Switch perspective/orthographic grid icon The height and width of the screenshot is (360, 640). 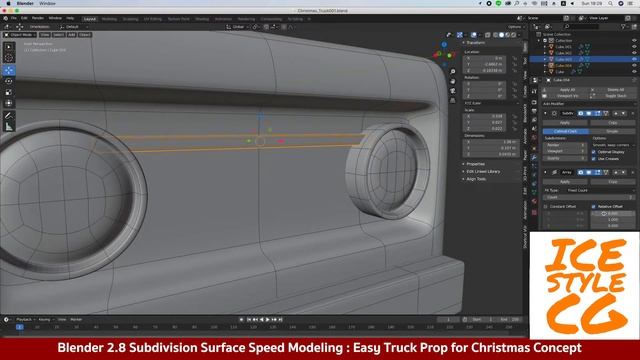[453, 100]
